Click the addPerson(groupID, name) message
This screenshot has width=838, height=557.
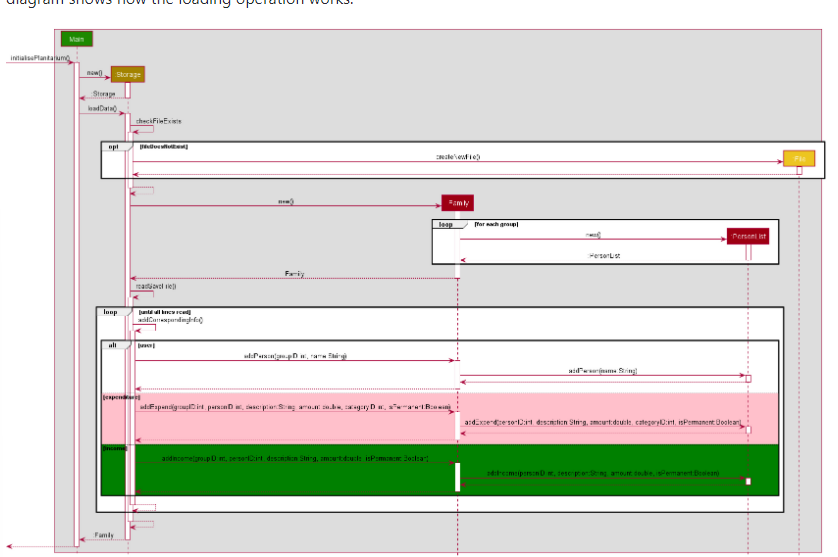coord(296,356)
